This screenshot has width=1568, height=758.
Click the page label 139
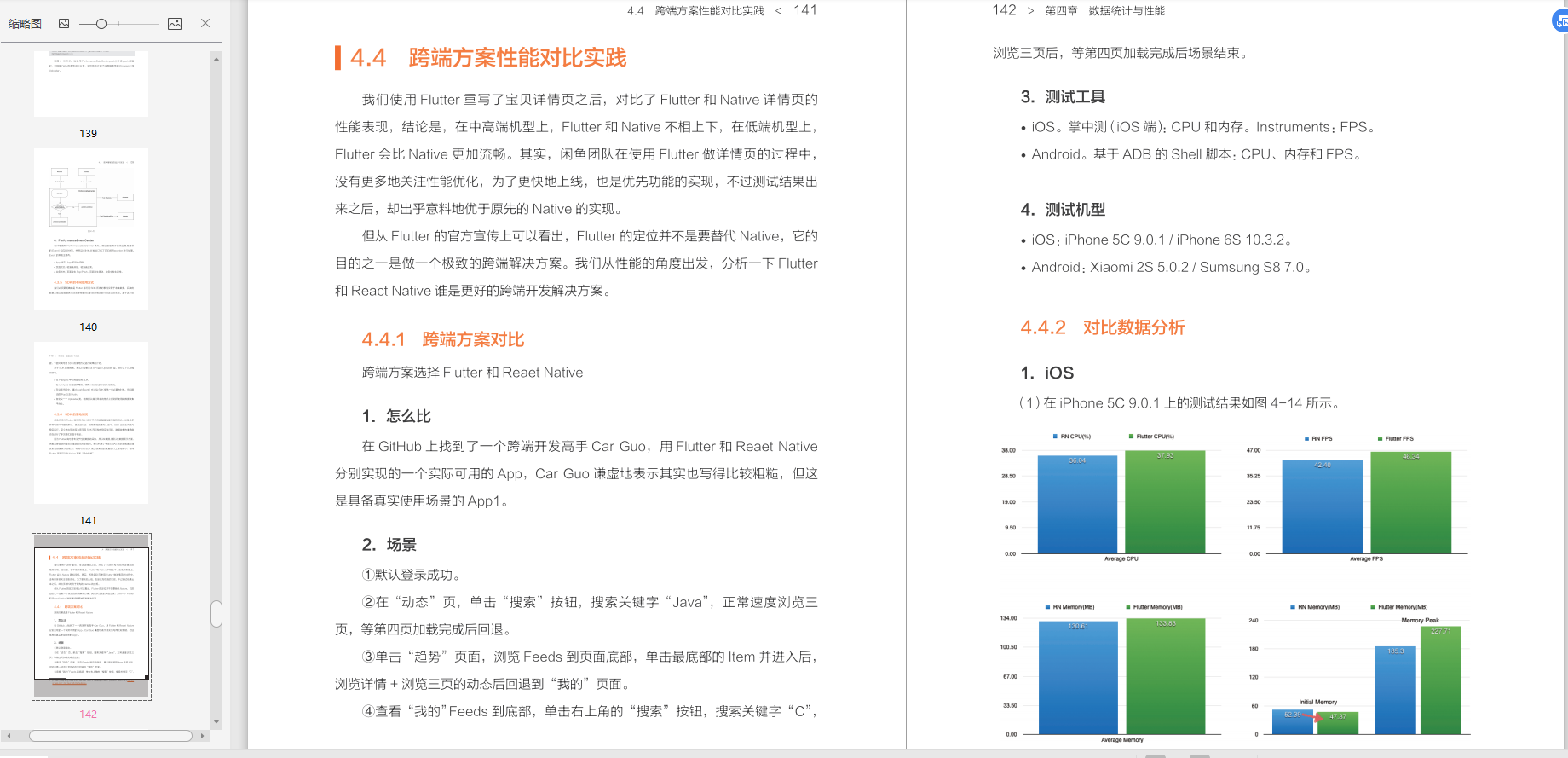(89, 134)
